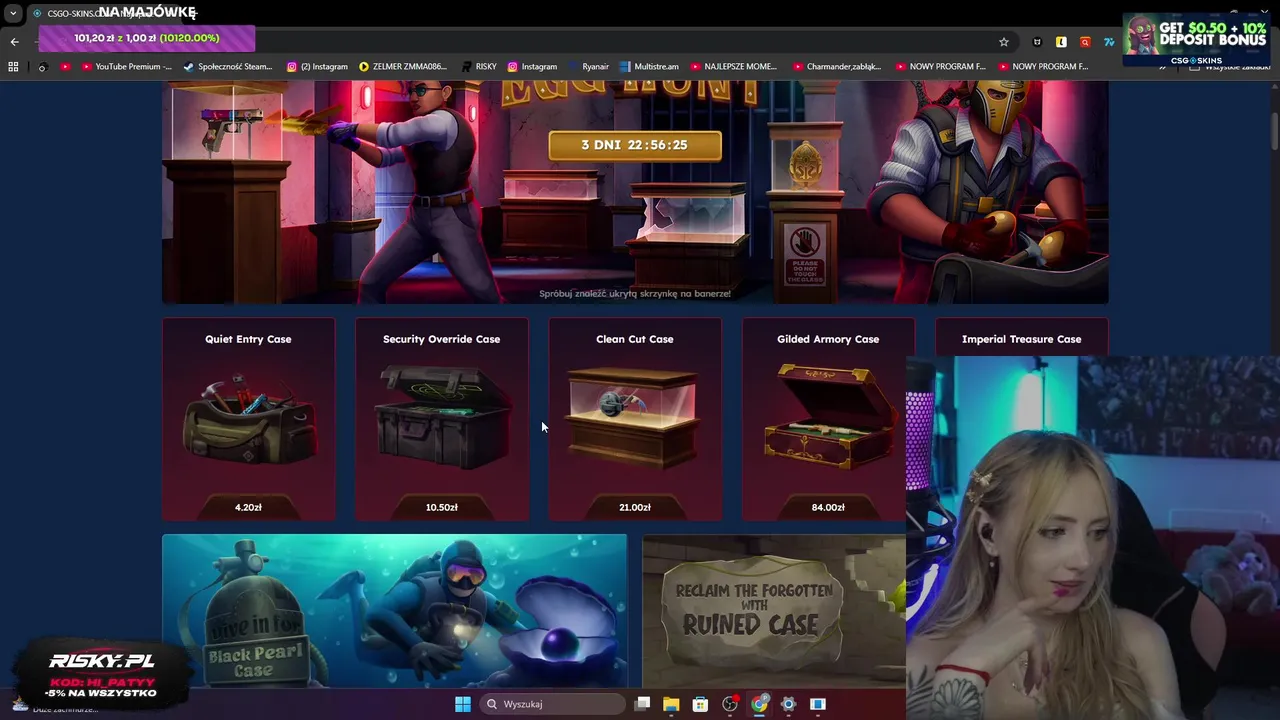Bookmark this page with the star icon
The height and width of the screenshot is (720, 1280).
pyautogui.click(x=1004, y=42)
